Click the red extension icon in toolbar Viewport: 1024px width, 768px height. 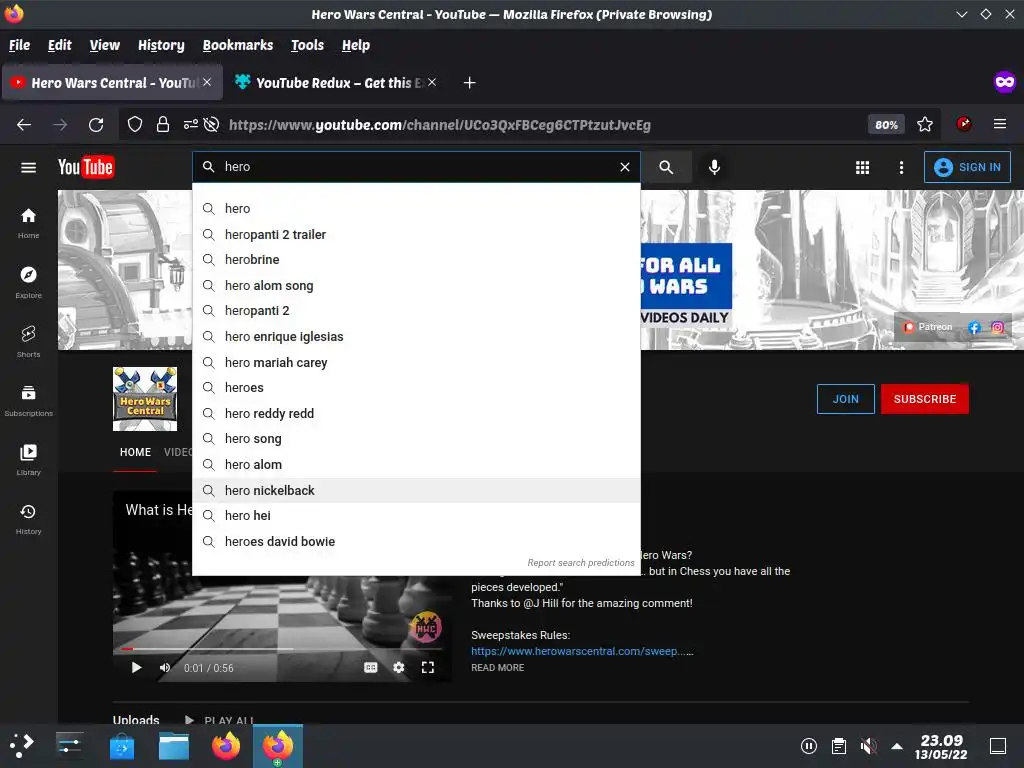click(964, 124)
